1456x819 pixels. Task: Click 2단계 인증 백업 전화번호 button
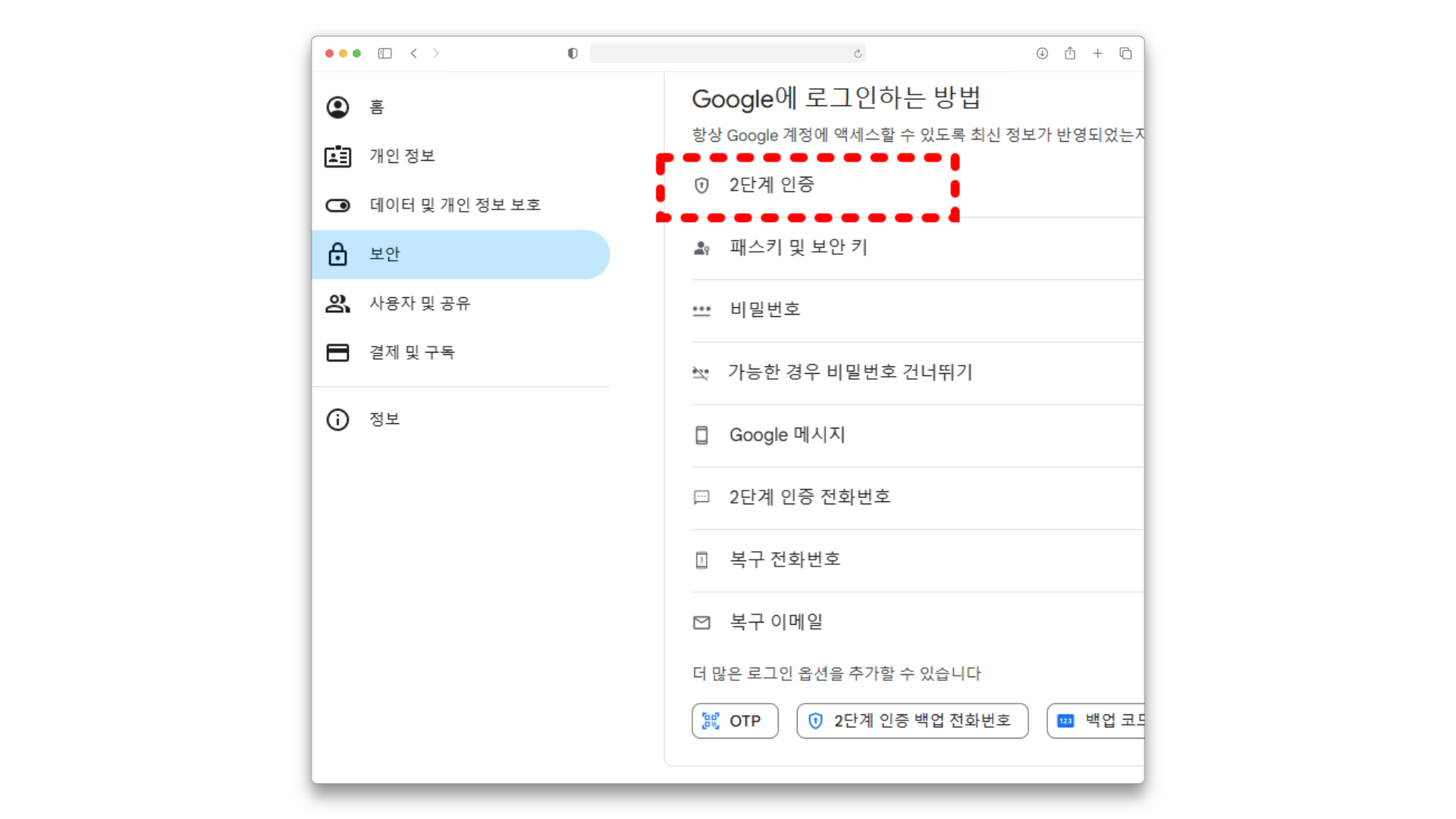tap(912, 720)
